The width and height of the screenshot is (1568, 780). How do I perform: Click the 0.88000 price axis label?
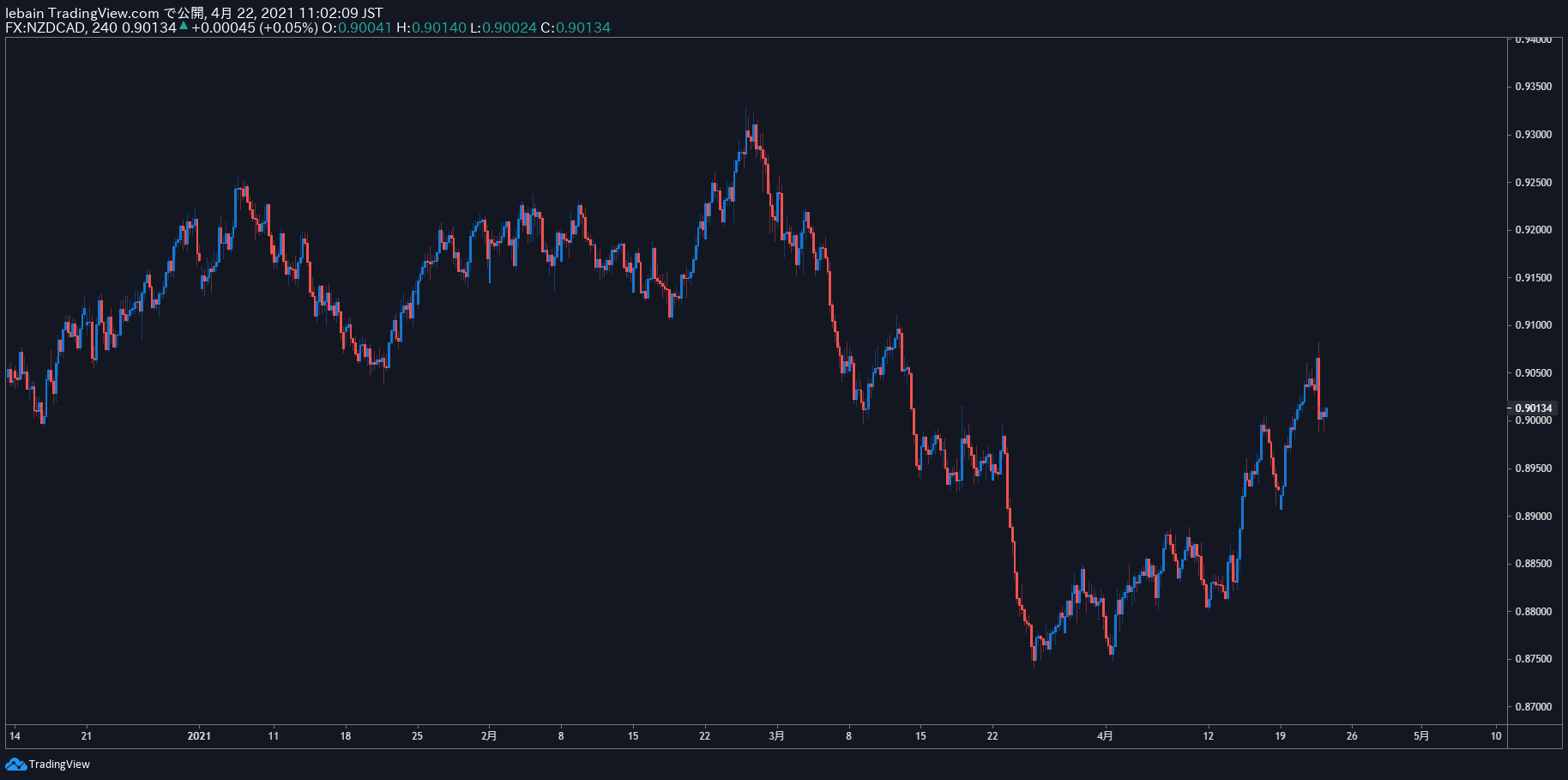pos(1533,612)
